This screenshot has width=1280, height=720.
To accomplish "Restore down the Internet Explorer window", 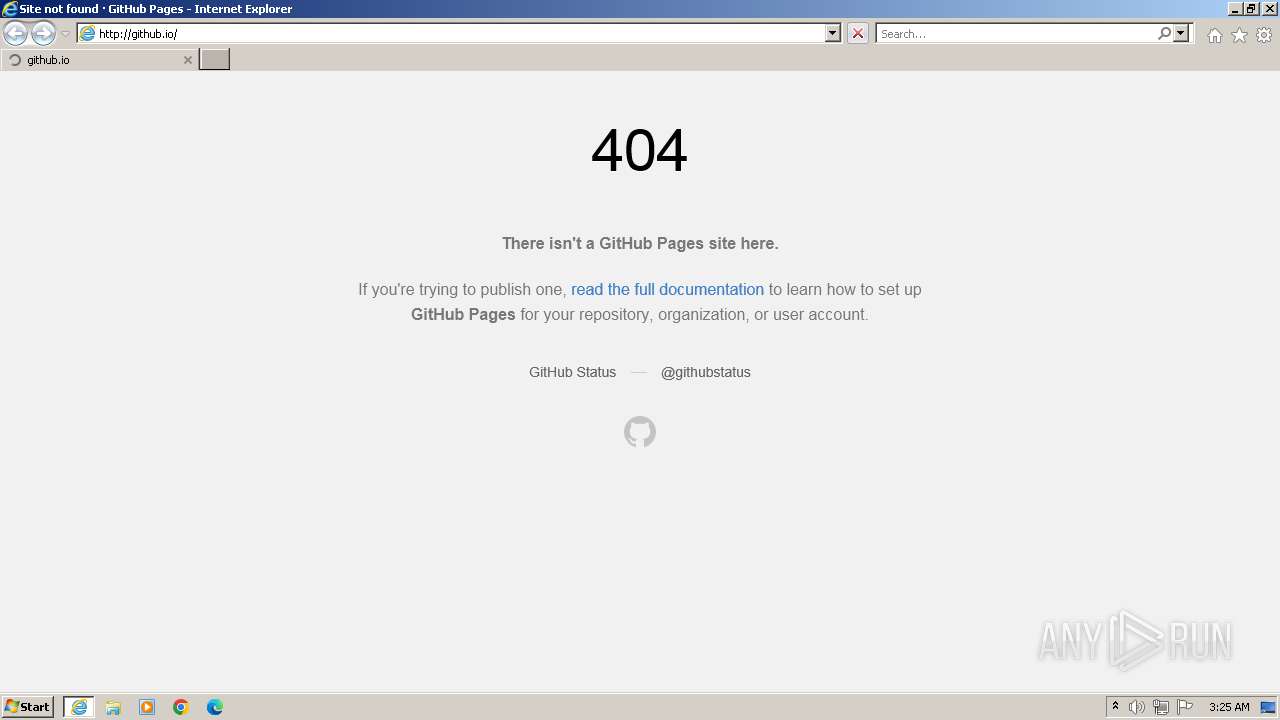I will [x=1251, y=9].
